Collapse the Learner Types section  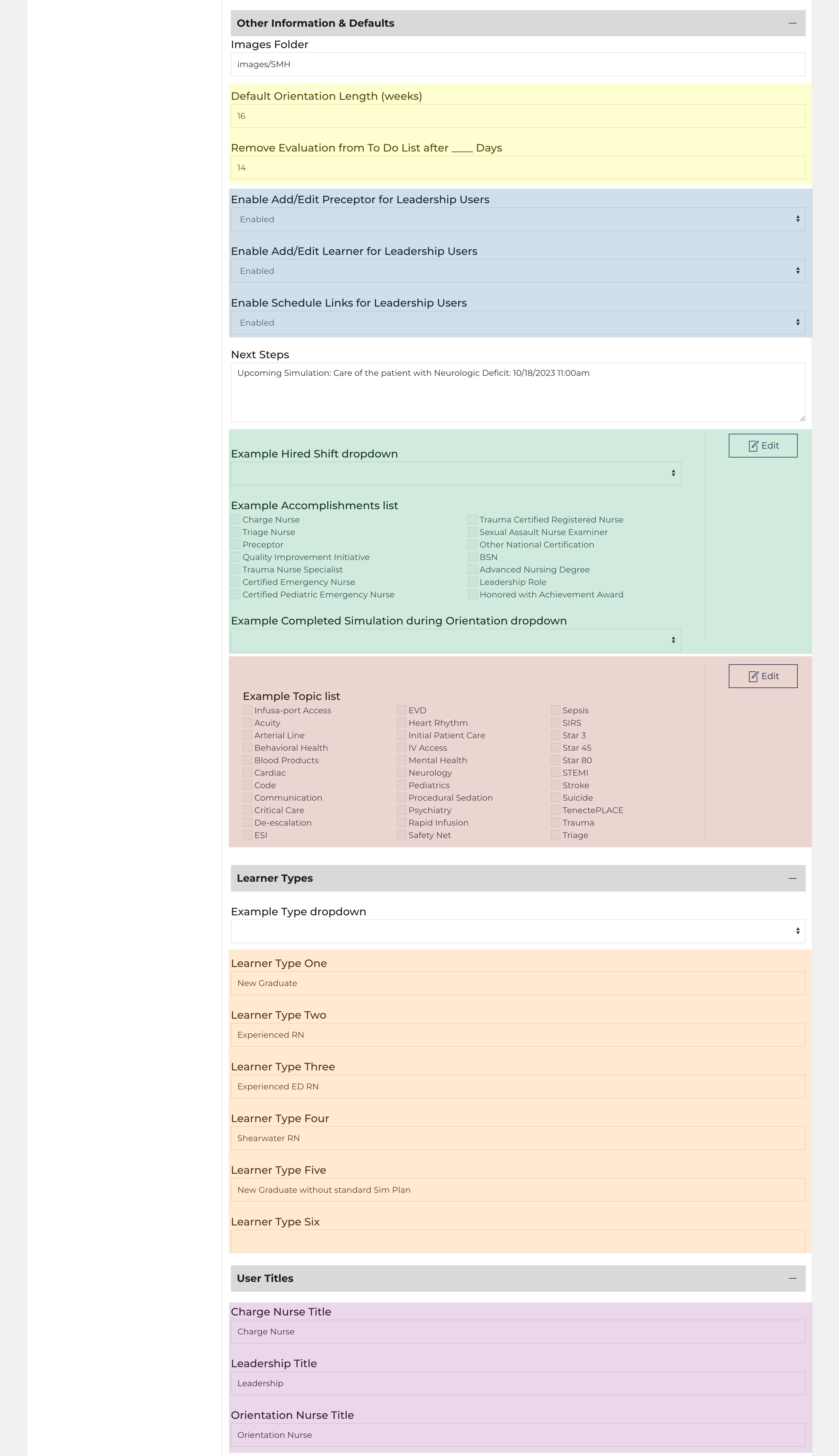point(792,878)
